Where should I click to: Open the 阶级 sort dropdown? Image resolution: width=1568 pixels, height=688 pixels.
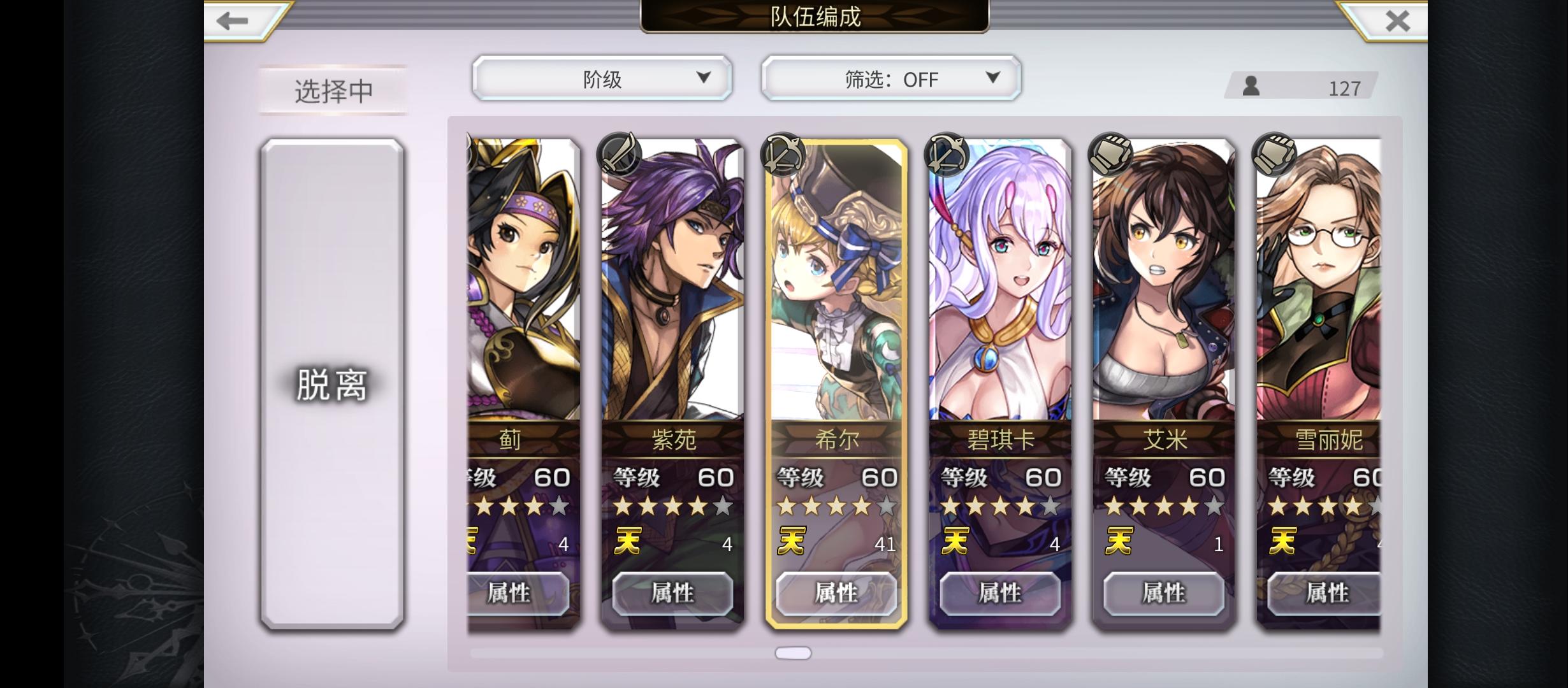[x=602, y=78]
